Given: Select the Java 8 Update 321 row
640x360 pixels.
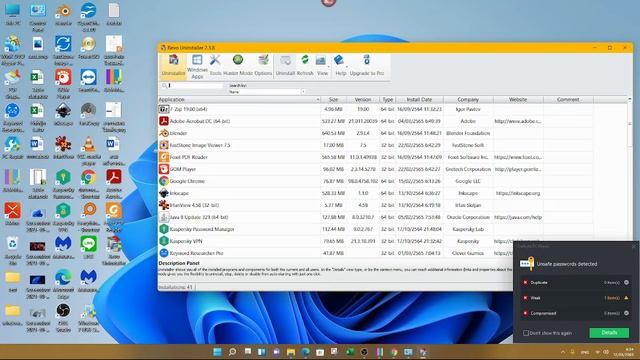Looking at the screenshot, I should coord(376,217).
